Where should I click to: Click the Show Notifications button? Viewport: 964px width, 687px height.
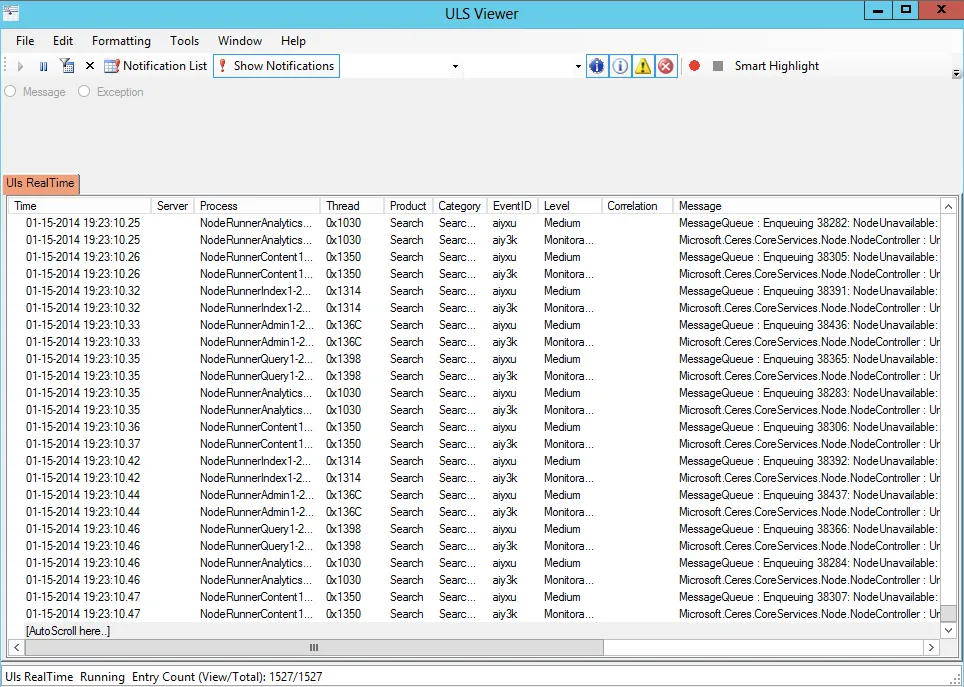[x=276, y=66]
